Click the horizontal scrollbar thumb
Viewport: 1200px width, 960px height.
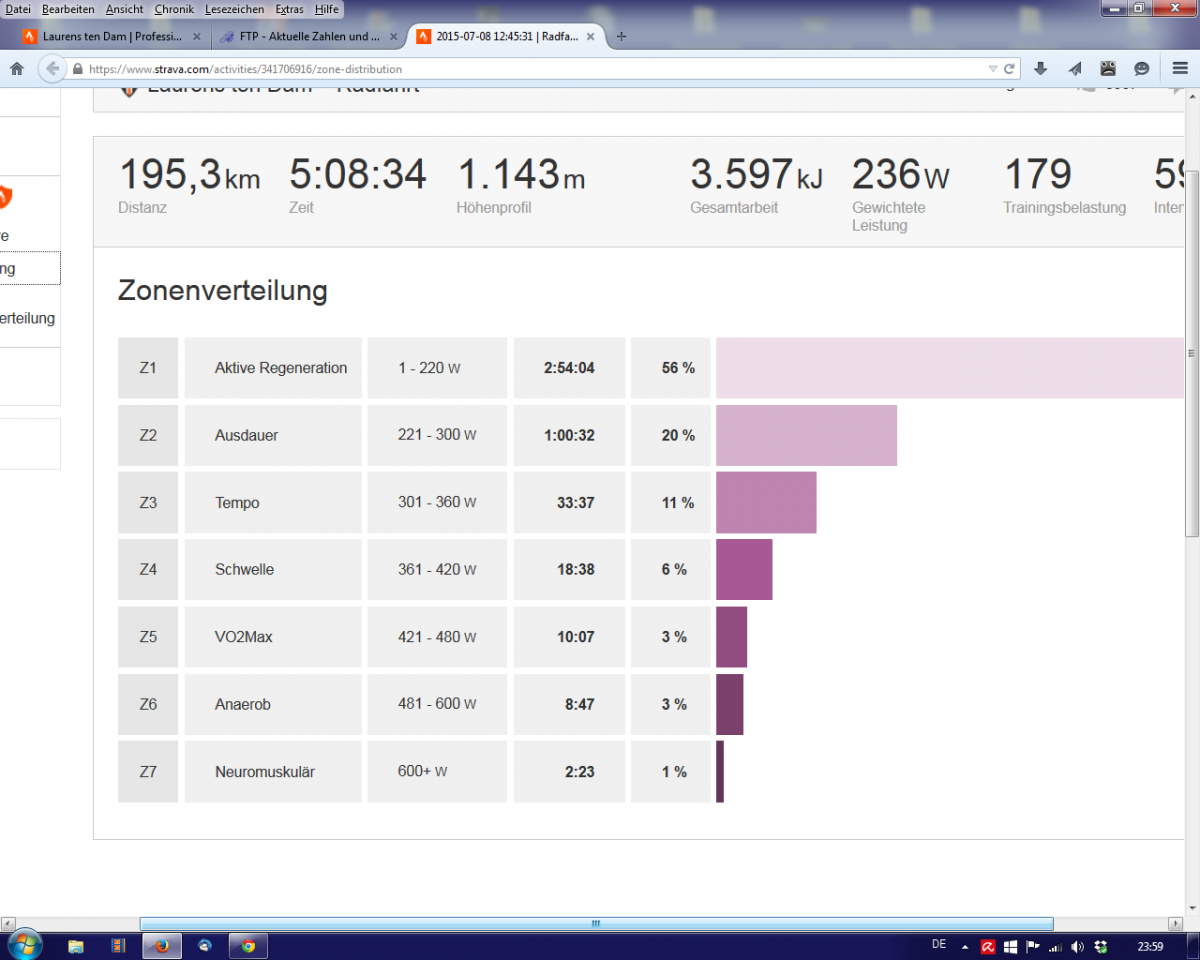point(596,924)
